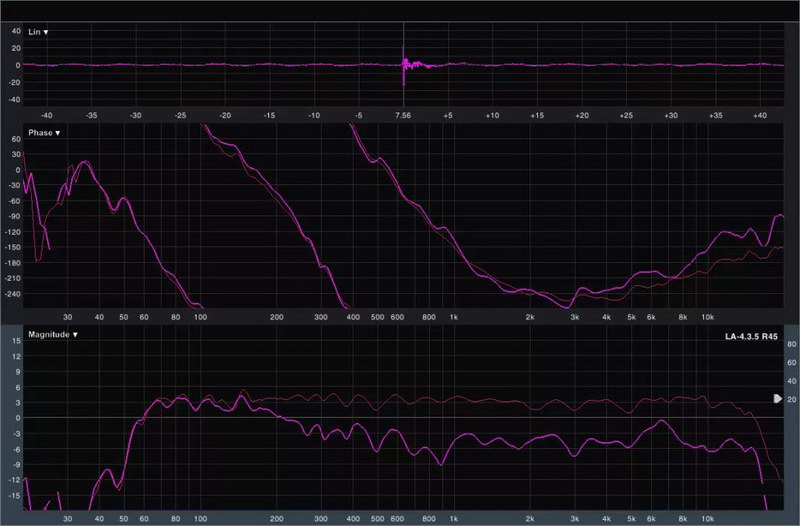Click the 100 label on the Phase frequency axis
Viewport: 800px width, 526px height.
[201, 317]
